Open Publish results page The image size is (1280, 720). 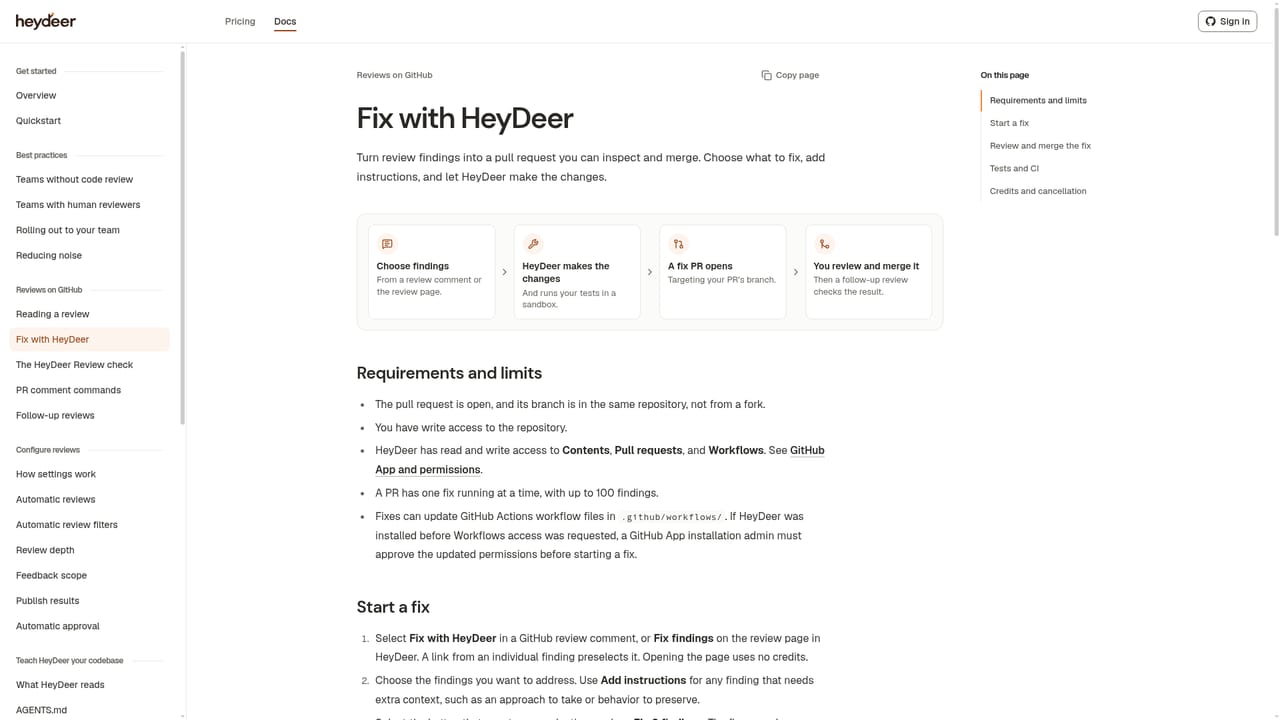click(x=89, y=601)
